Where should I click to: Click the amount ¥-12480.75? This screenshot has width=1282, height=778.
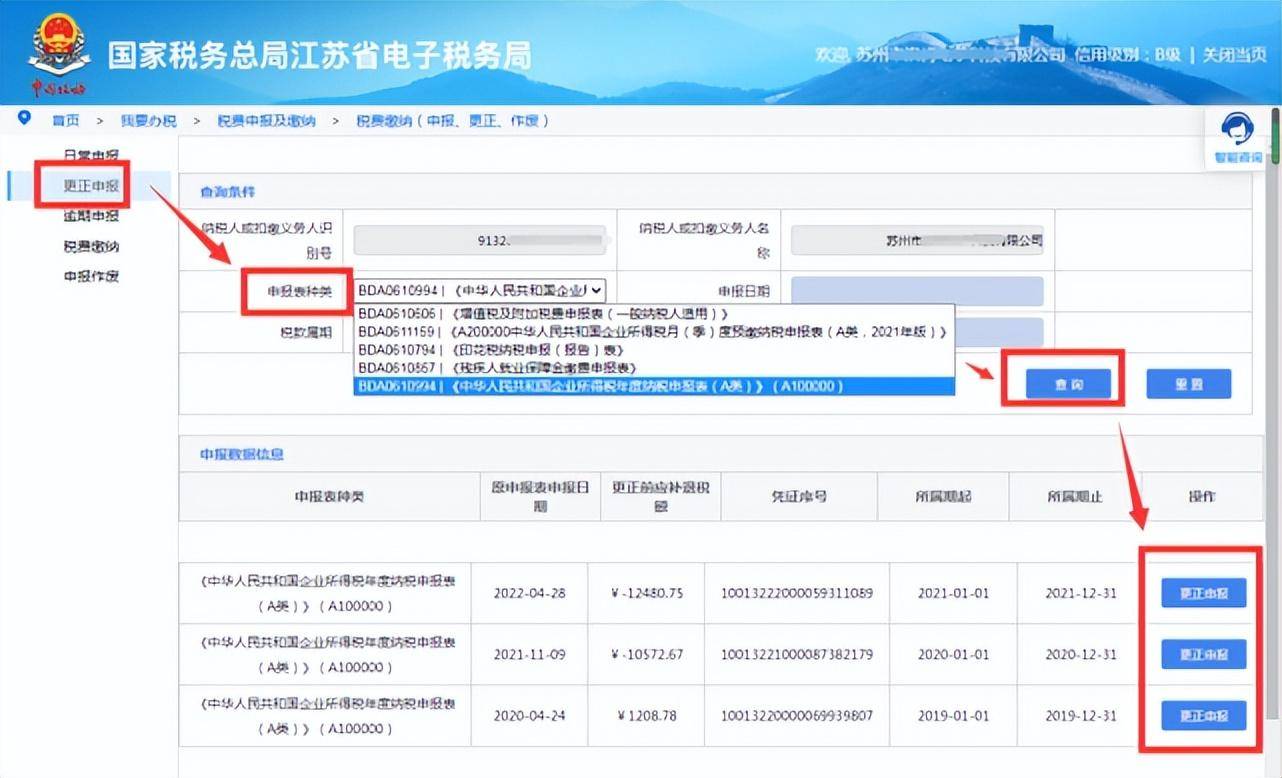pos(646,593)
